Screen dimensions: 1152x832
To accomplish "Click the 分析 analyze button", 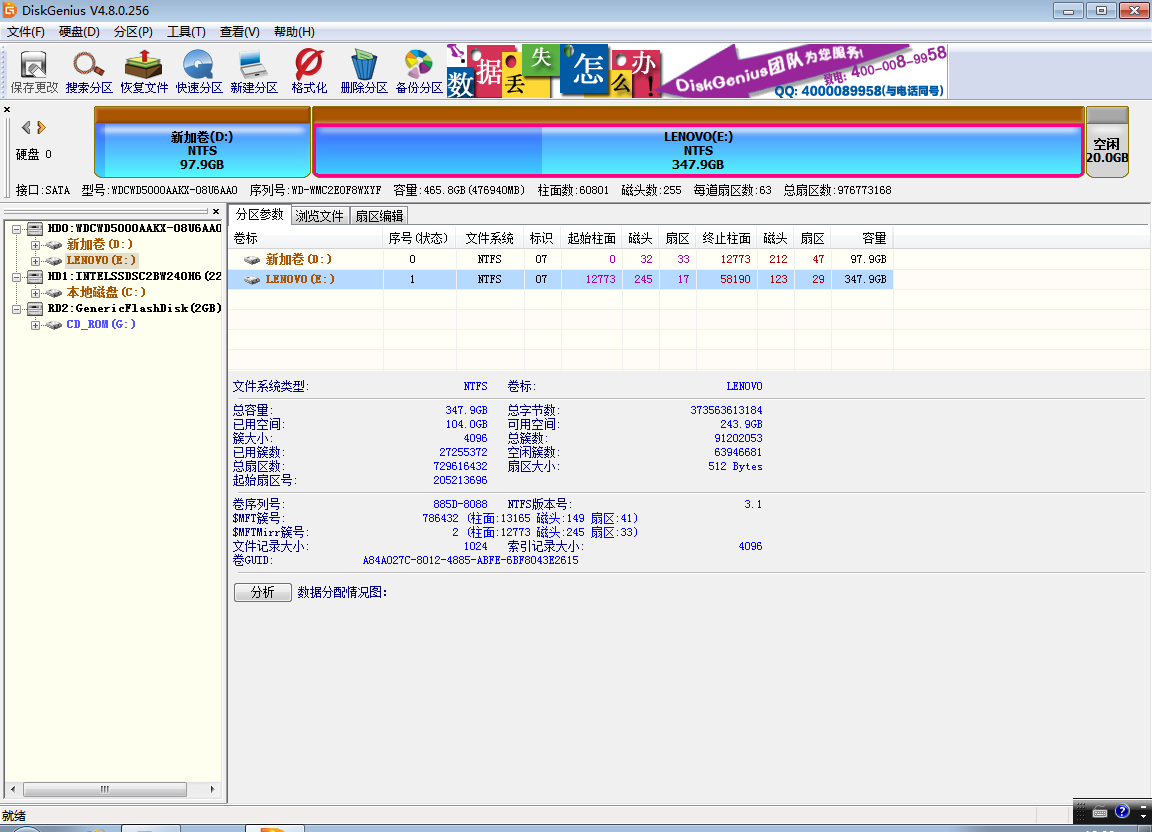I will click(262, 592).
